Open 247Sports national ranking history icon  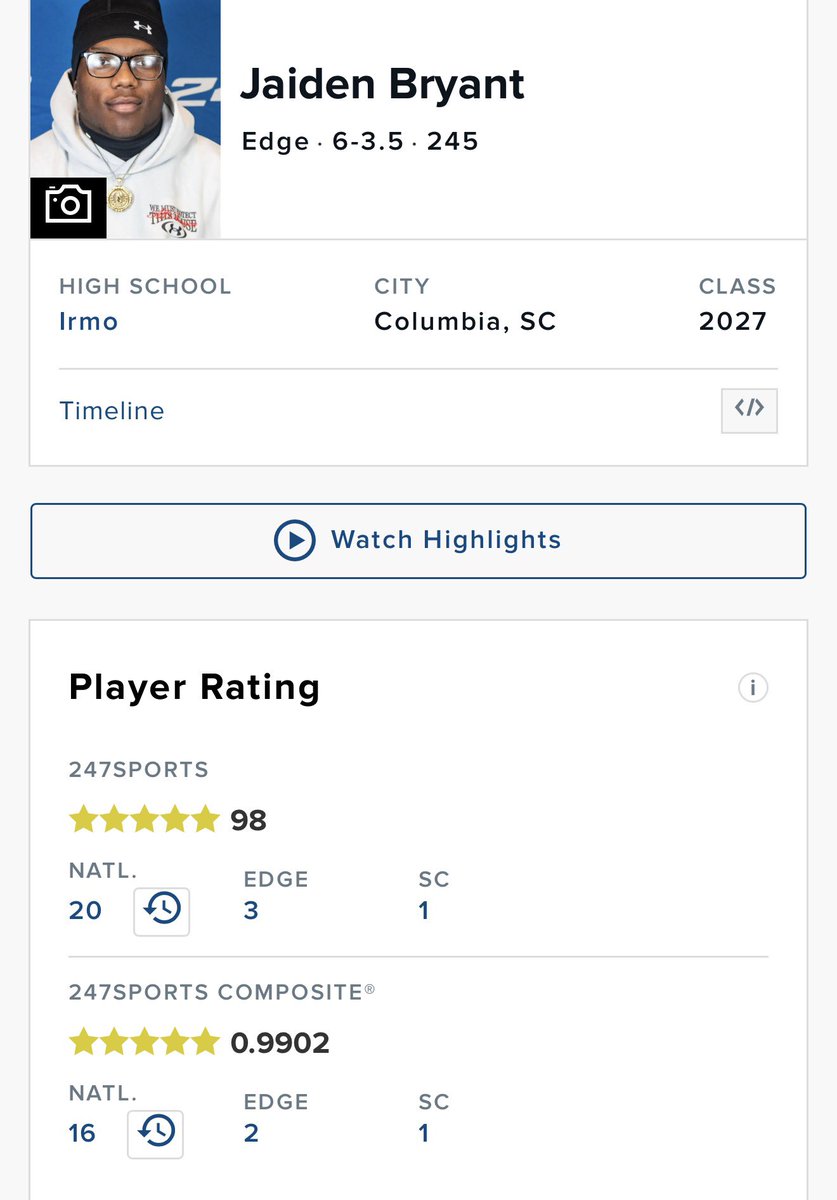[161, 910]
